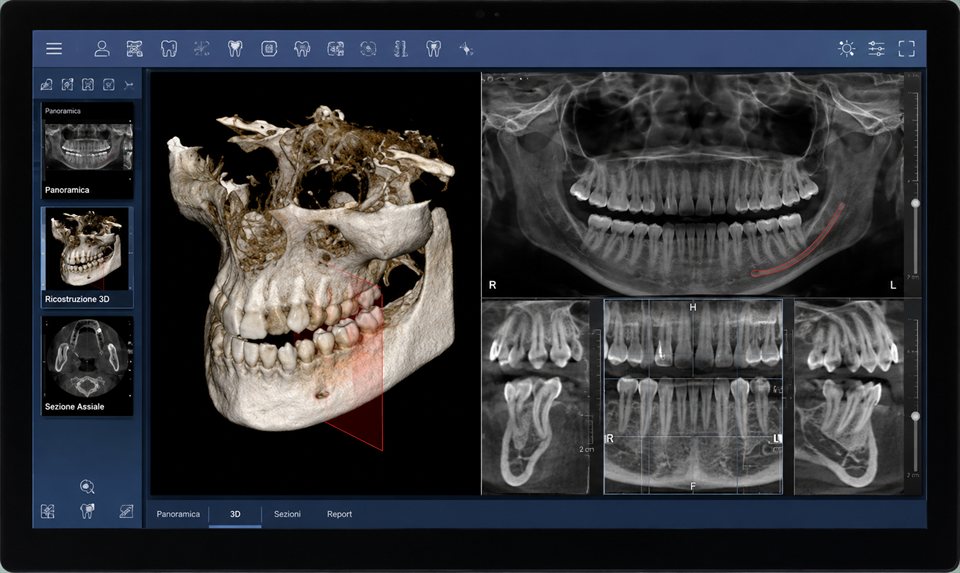Click the center section view labeled H
This screenshot has width=960, height=573.
click(693, 397)
